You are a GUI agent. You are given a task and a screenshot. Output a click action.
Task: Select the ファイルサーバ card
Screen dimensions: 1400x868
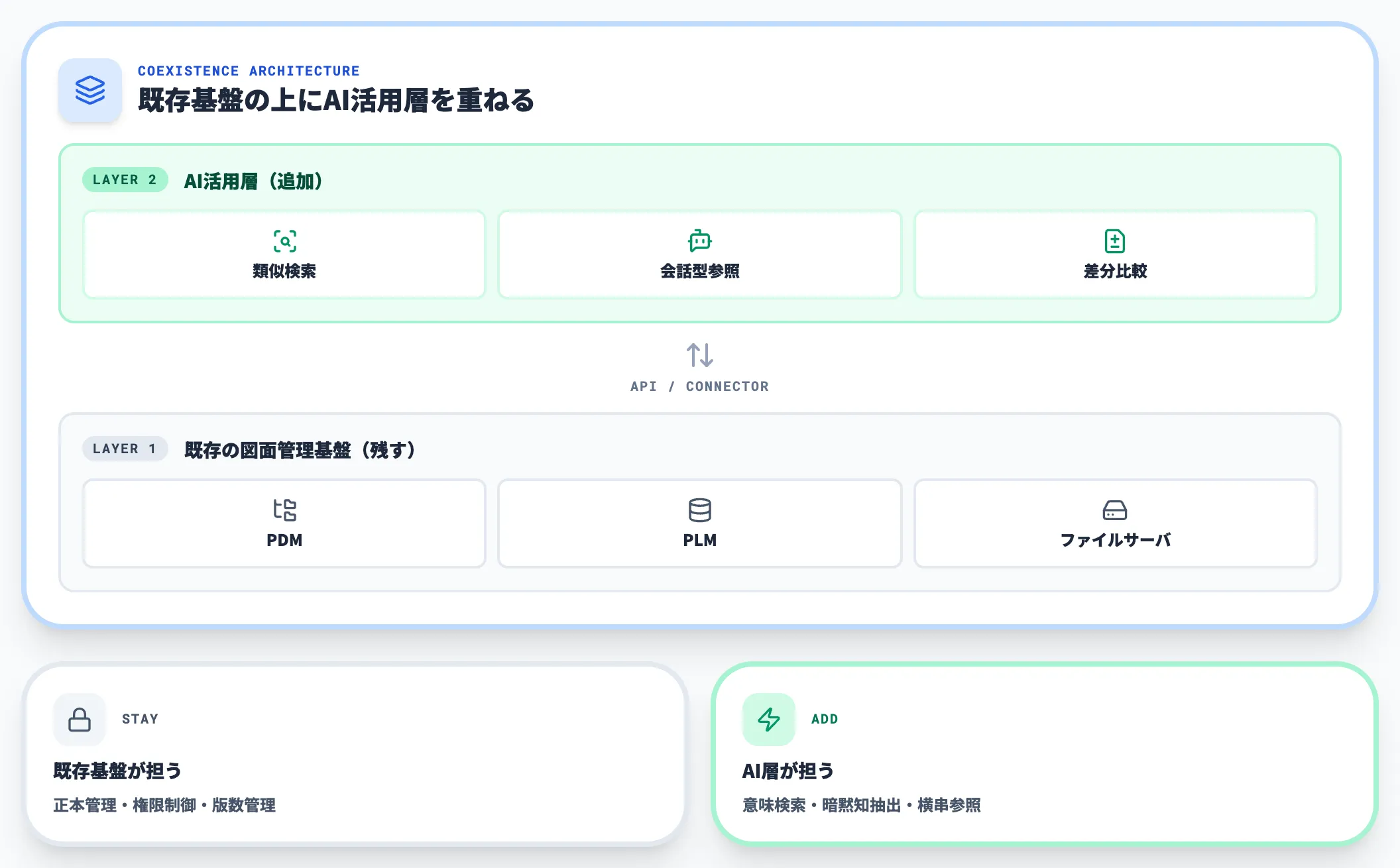point(1116,523)
